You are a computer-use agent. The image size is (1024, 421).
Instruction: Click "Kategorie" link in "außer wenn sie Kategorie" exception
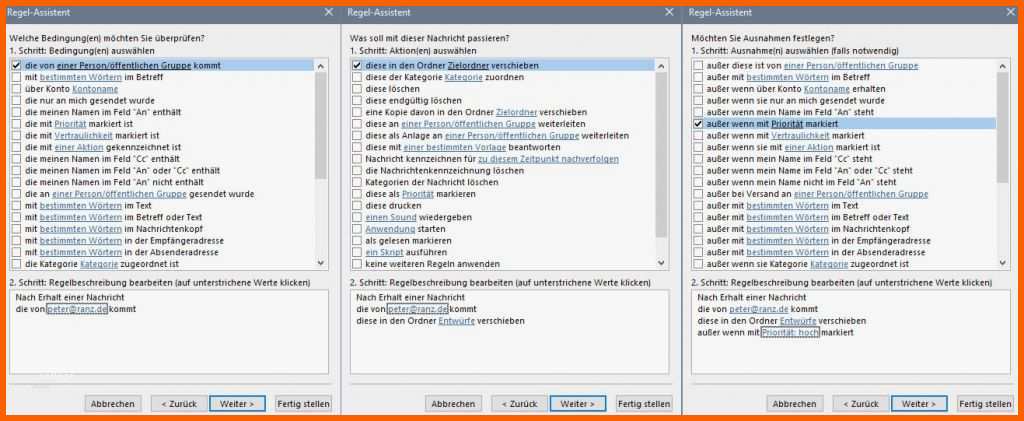[829, 264]
